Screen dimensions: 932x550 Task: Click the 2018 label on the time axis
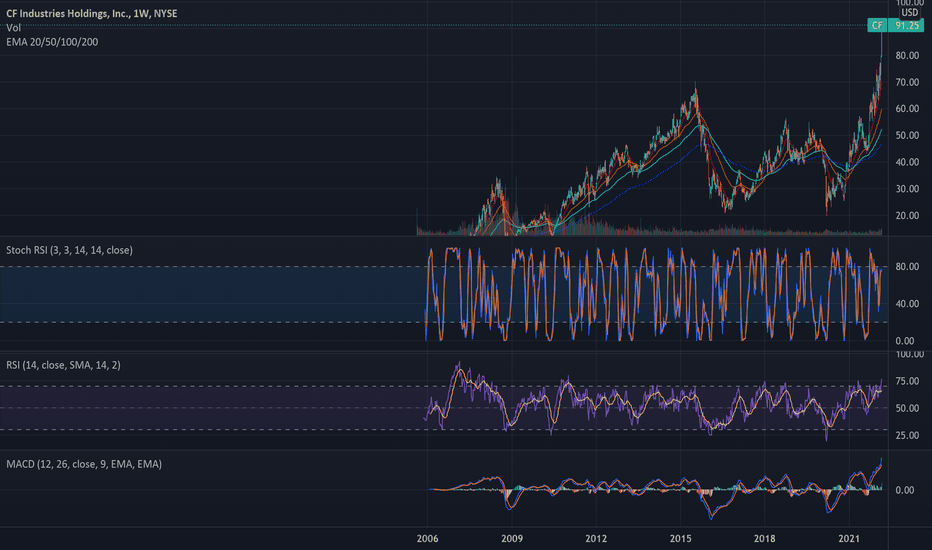tap(764, 539)
